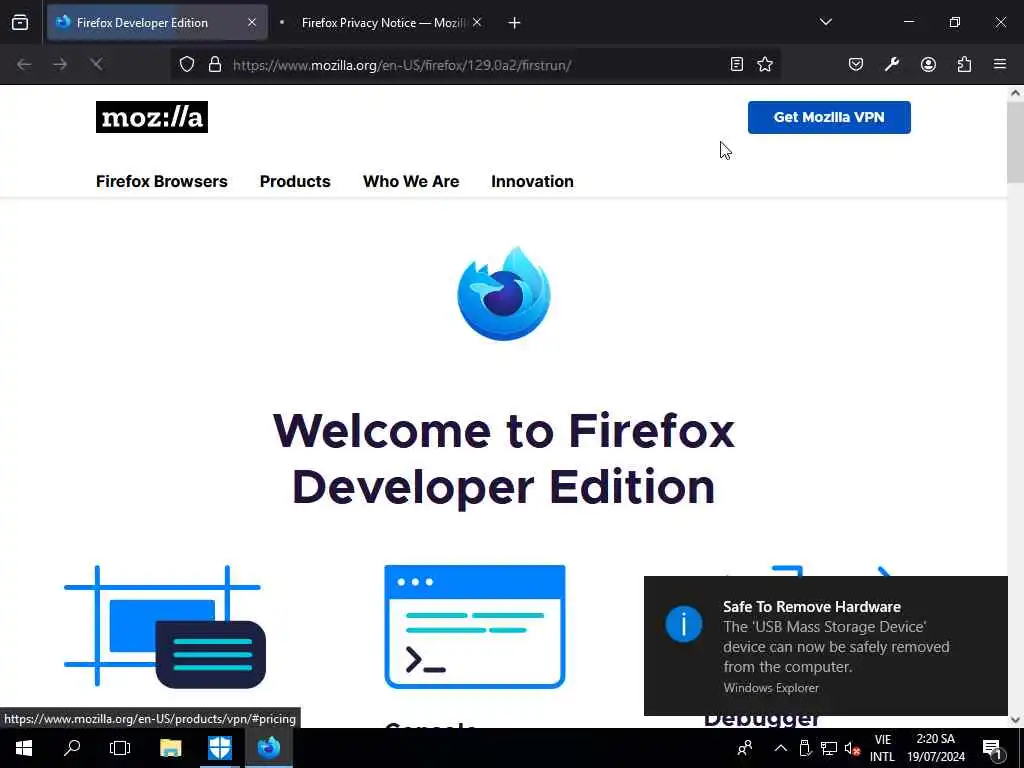Screen dimensions: 1024x768
Task: Open a new tab with plus button
Action: pyautogui.click(x=515, y=23)
